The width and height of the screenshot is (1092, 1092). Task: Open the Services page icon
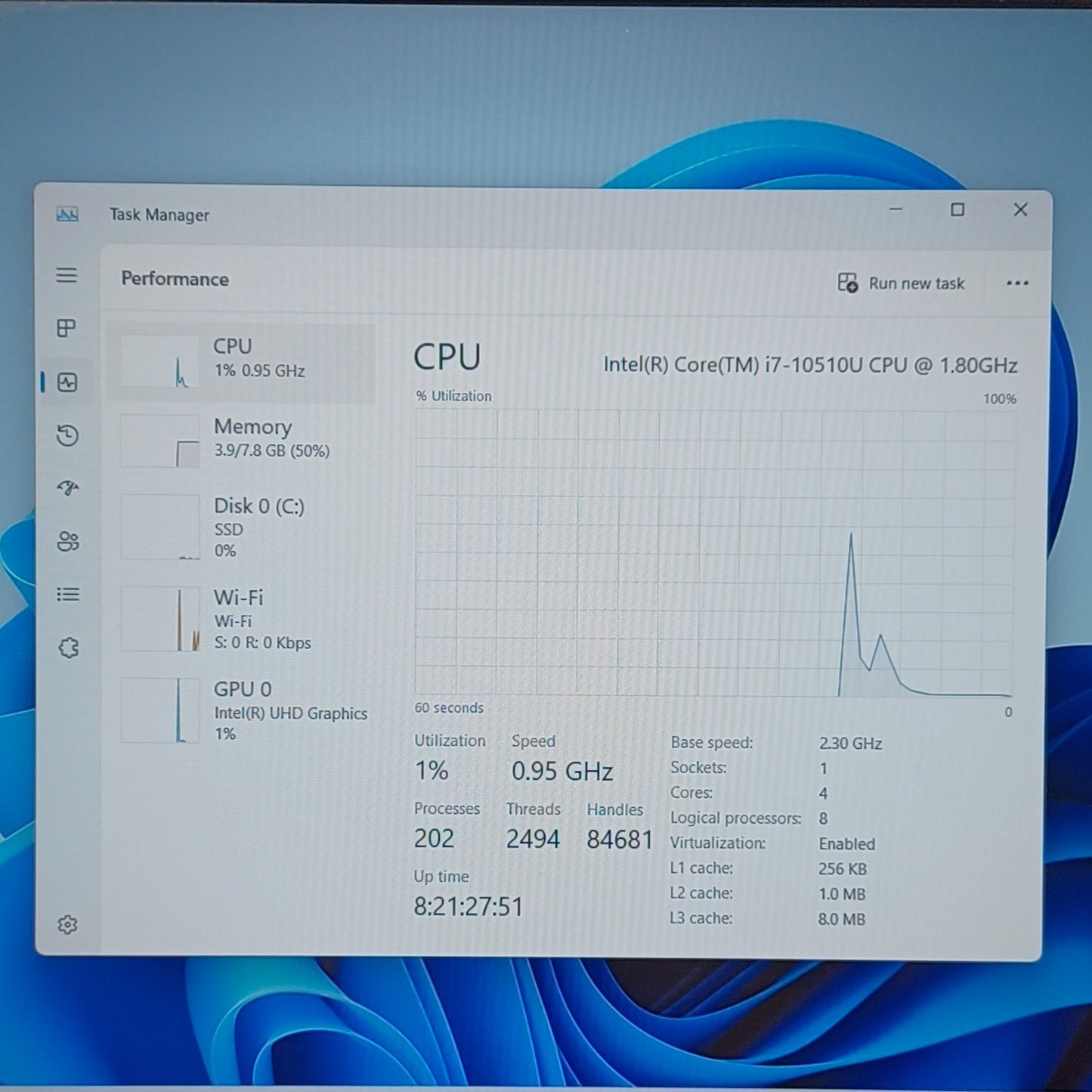[x=68, y=648]
